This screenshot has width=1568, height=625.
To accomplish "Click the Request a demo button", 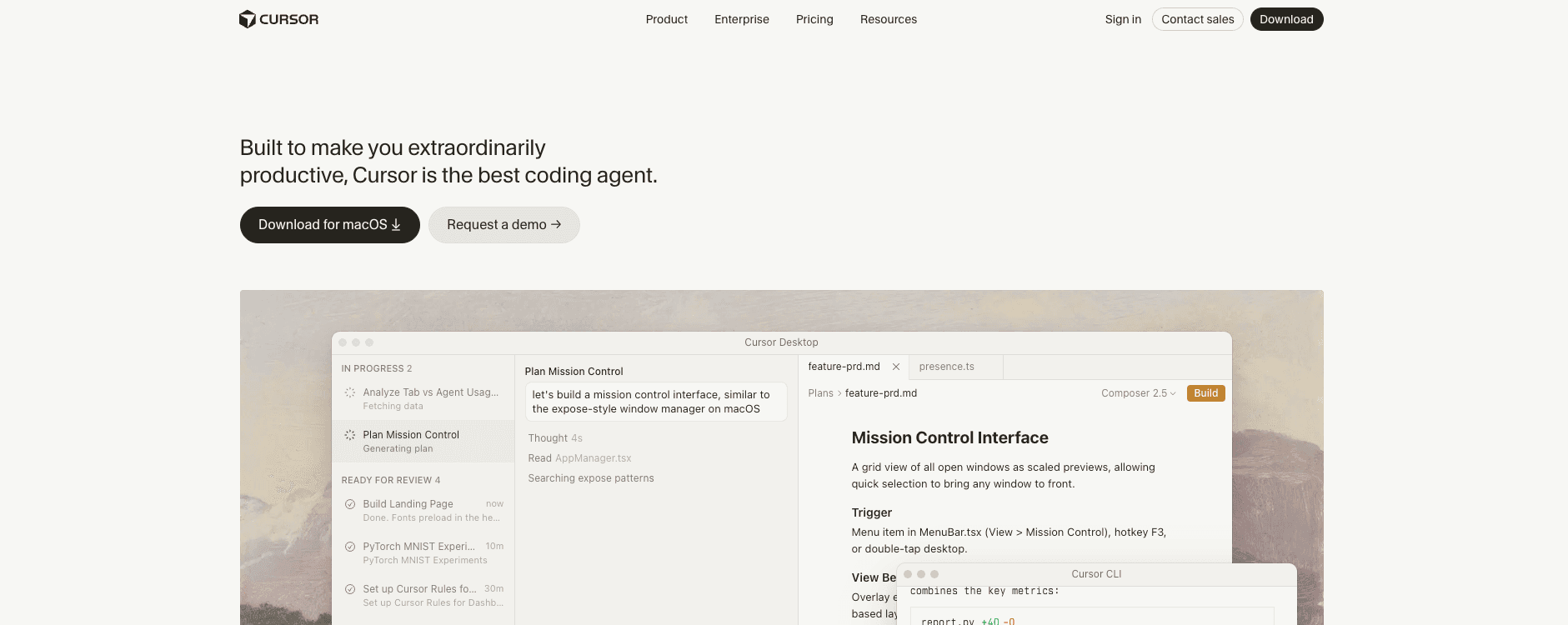I will tap(503, 225).
